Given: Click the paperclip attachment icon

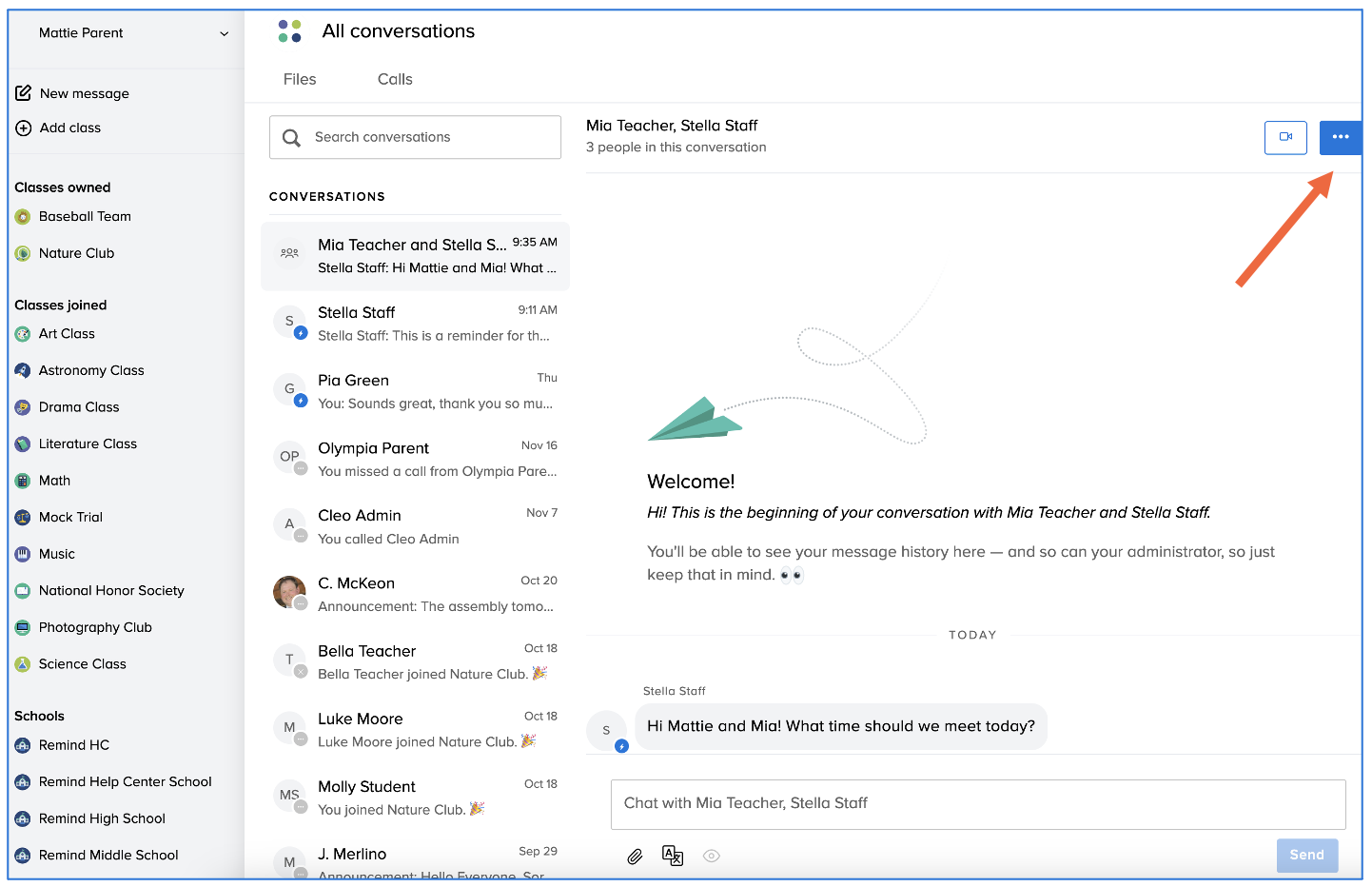Looking at the screenshot, I should (635, 857).
